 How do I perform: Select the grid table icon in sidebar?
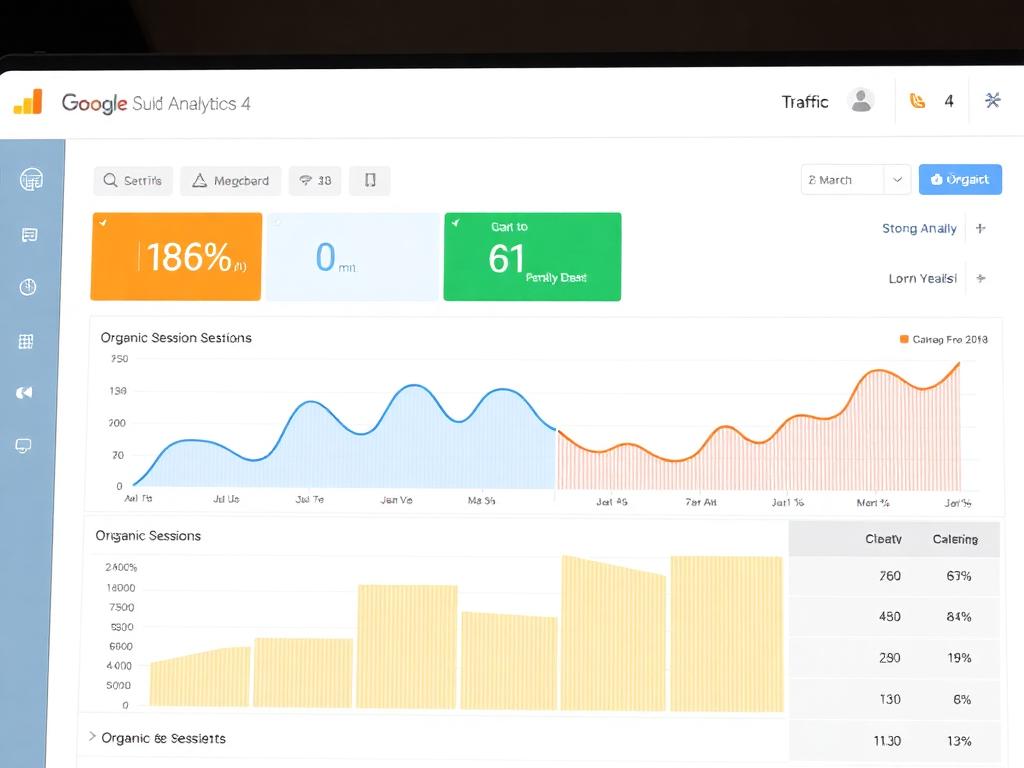coord(26,341)
